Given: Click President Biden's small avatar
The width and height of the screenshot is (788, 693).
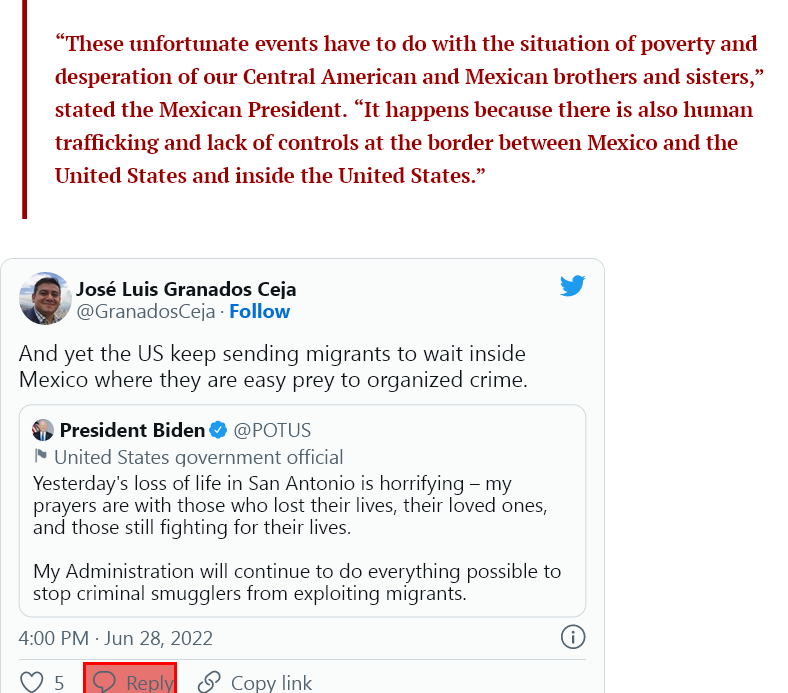Looking at the screenshot, I should (43, 431).
